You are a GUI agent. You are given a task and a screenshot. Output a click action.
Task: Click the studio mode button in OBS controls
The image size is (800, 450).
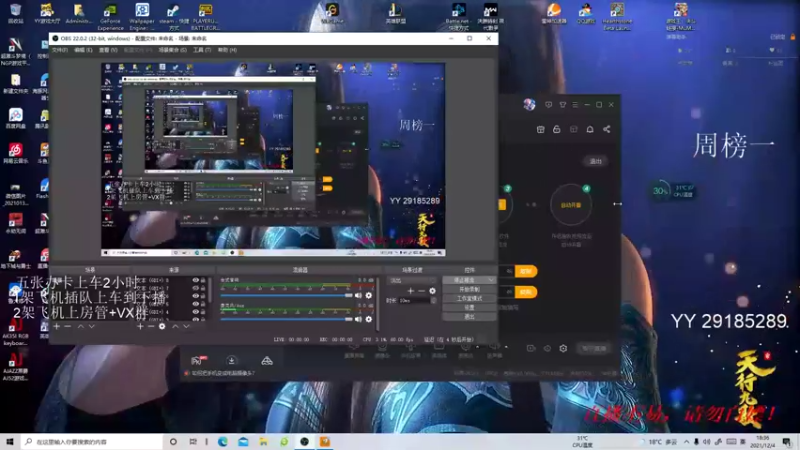[x=469, y=298]
